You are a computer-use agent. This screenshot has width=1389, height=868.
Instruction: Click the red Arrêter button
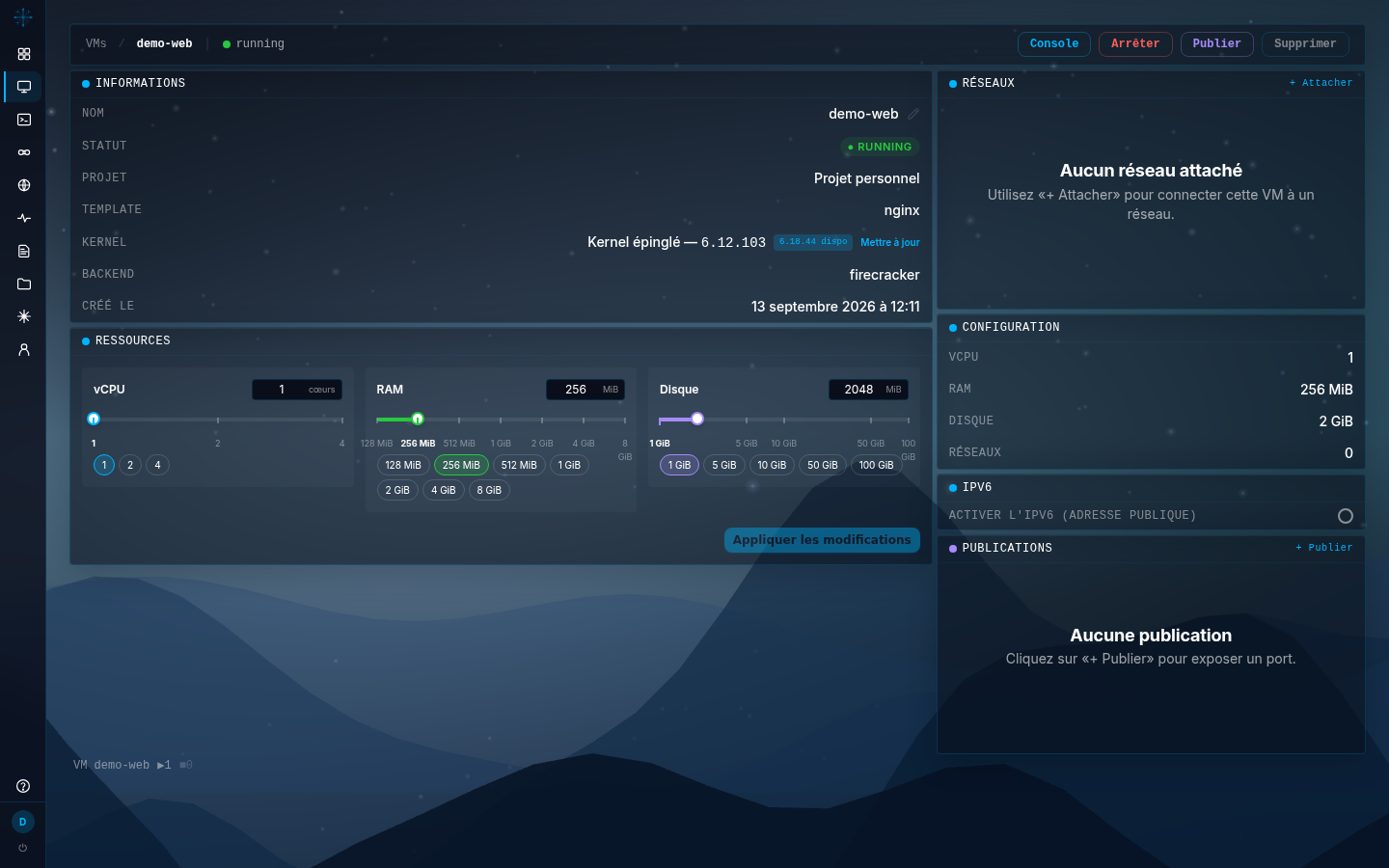(1135, 44)
